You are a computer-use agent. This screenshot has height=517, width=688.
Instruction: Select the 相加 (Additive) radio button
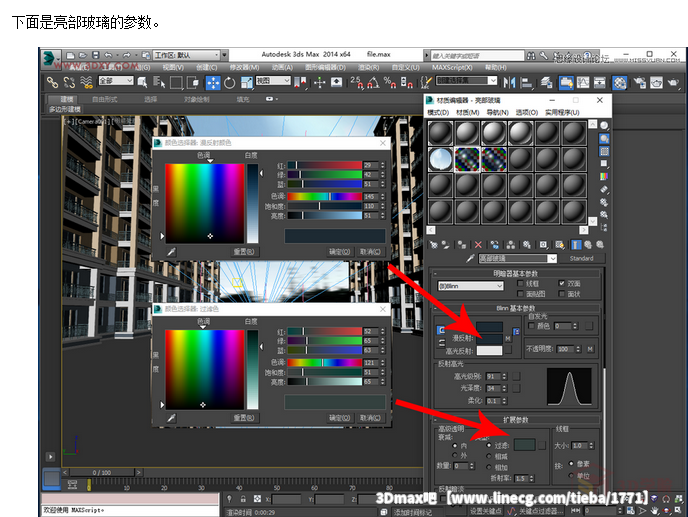[489, 467]
